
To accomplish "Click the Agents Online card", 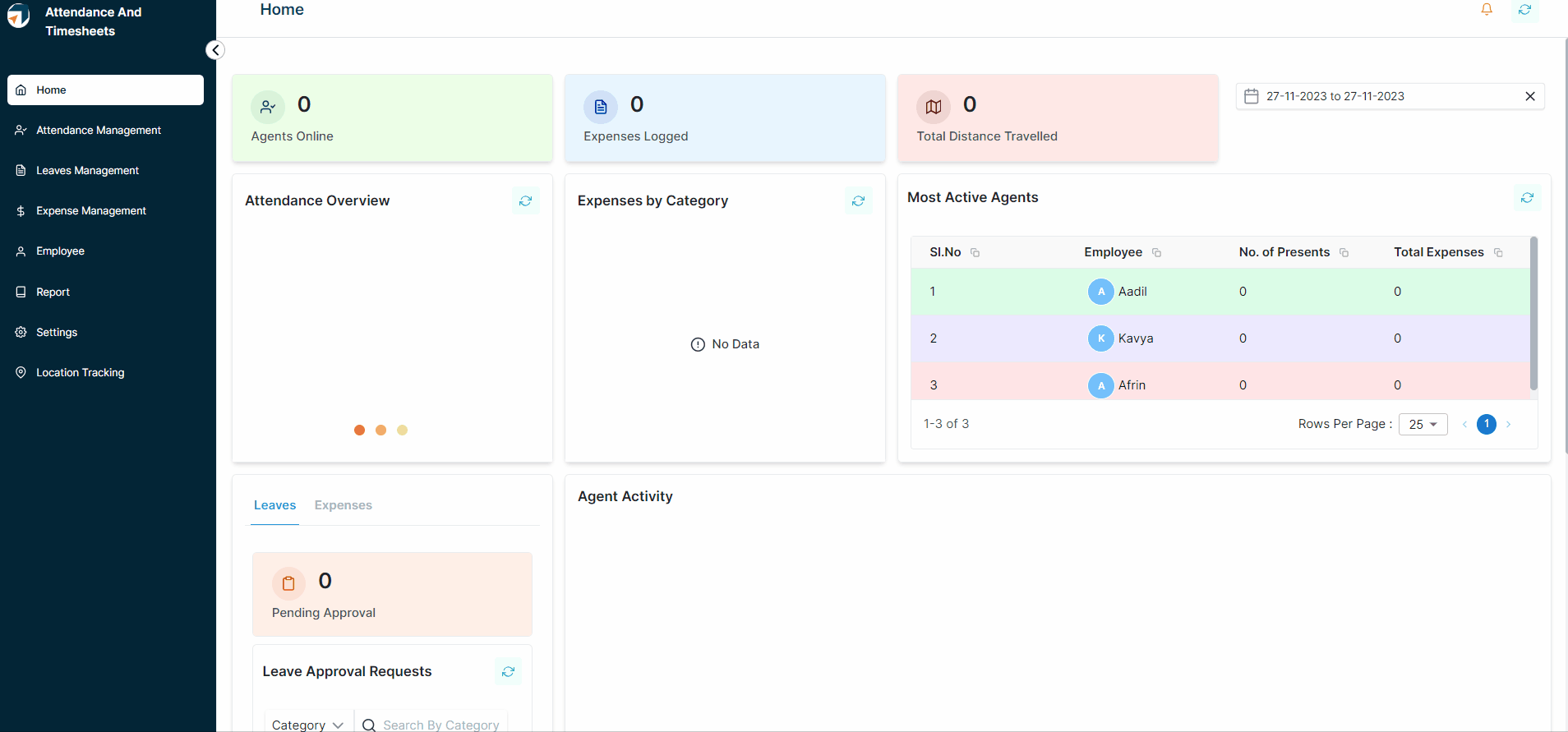I will [393, 118].
